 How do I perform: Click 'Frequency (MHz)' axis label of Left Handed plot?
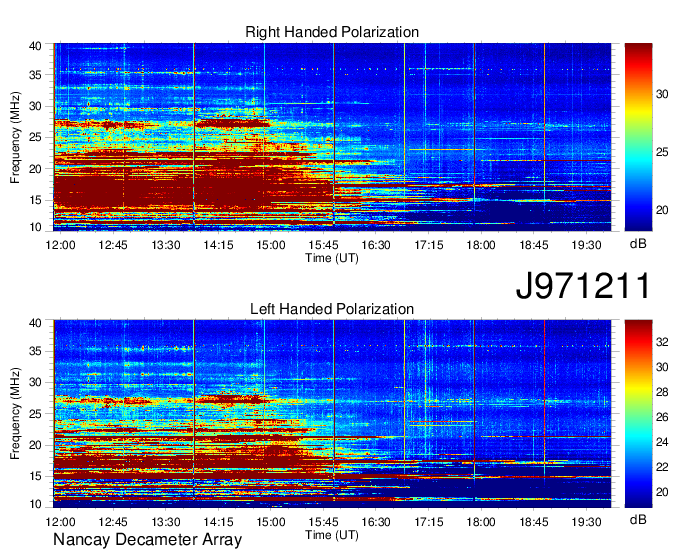pos(15,414)
